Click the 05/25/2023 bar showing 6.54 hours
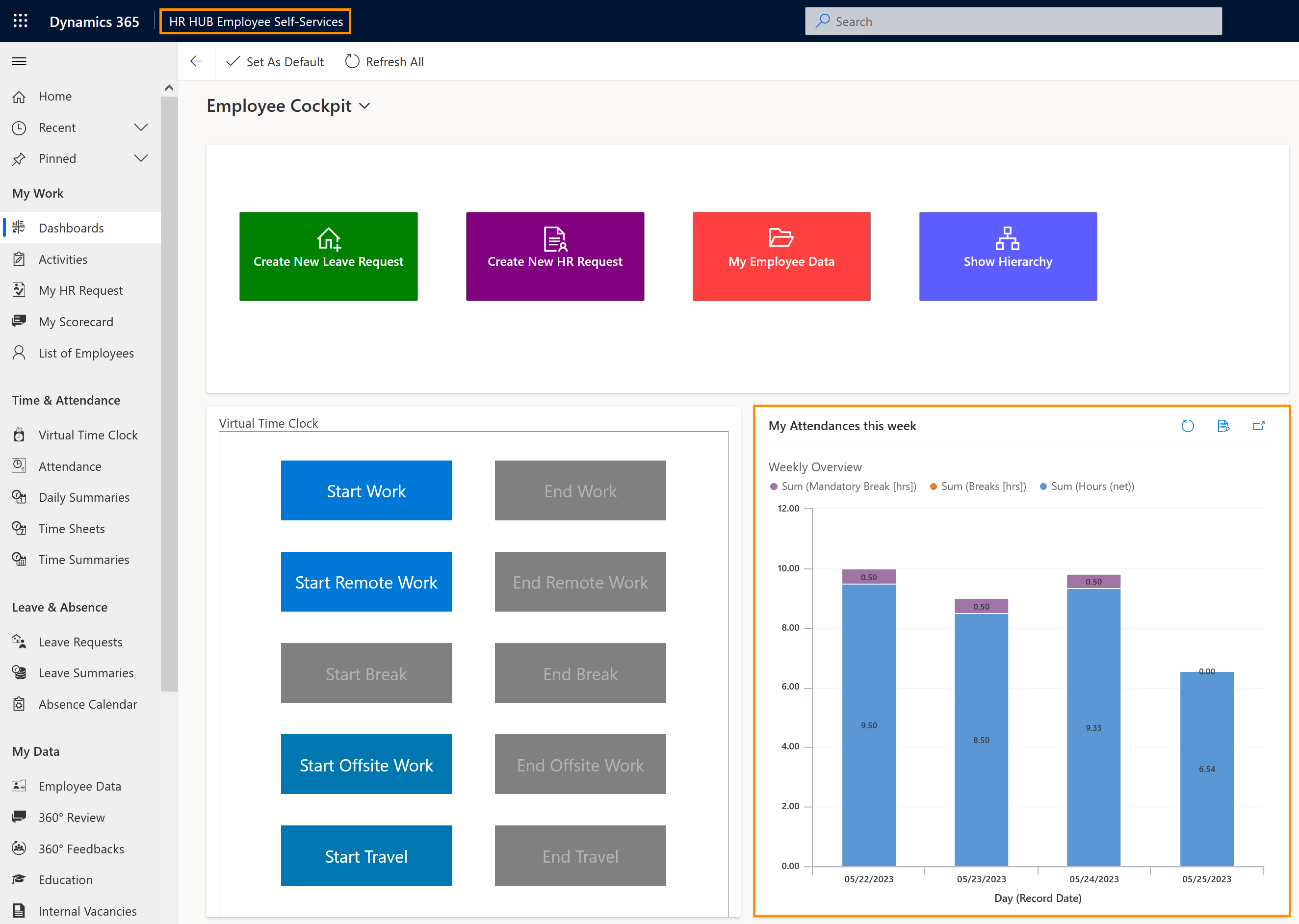 pyautogui.click(x=1207, y=769)
